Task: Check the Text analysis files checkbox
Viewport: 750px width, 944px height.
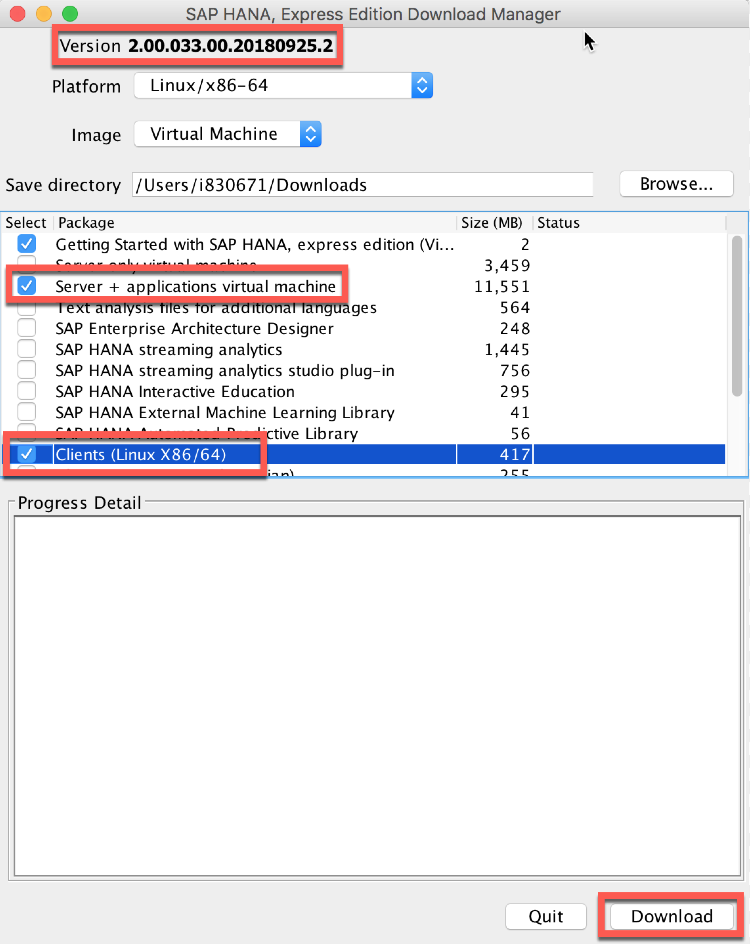Action: coord(26,308)
